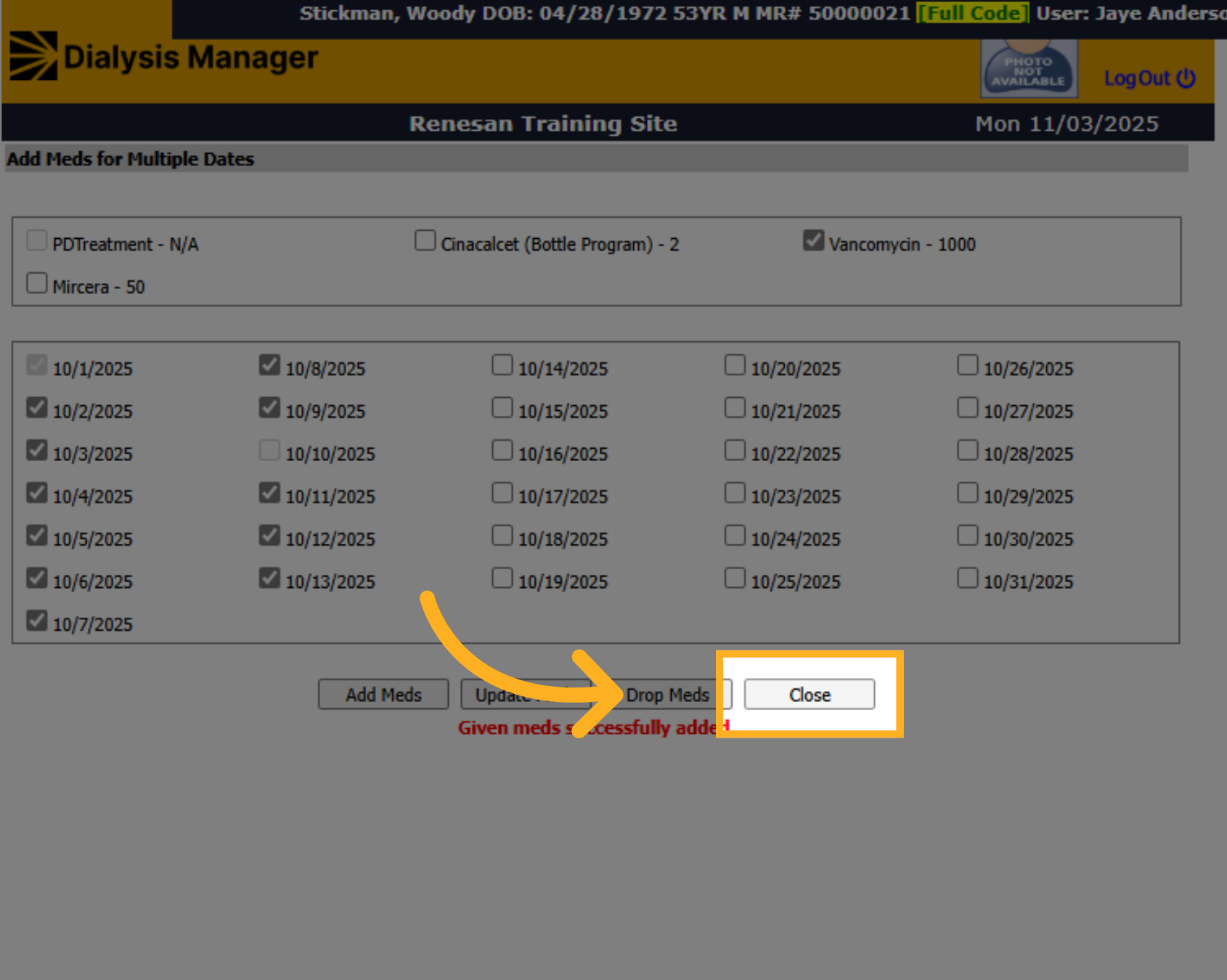Open the patient photo placeholder thumbnail

click(x=1028, y=68)
